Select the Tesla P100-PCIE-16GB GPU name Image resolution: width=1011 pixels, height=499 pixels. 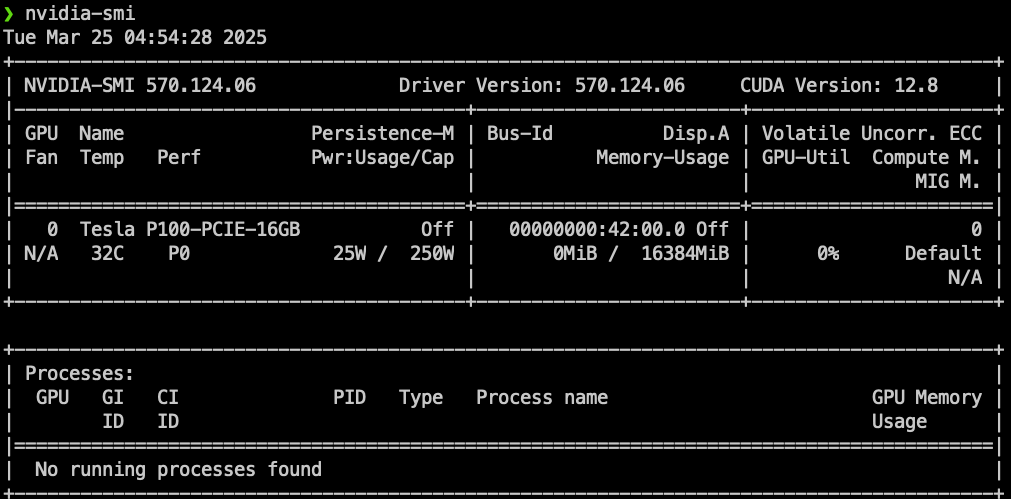pos(191,230)
